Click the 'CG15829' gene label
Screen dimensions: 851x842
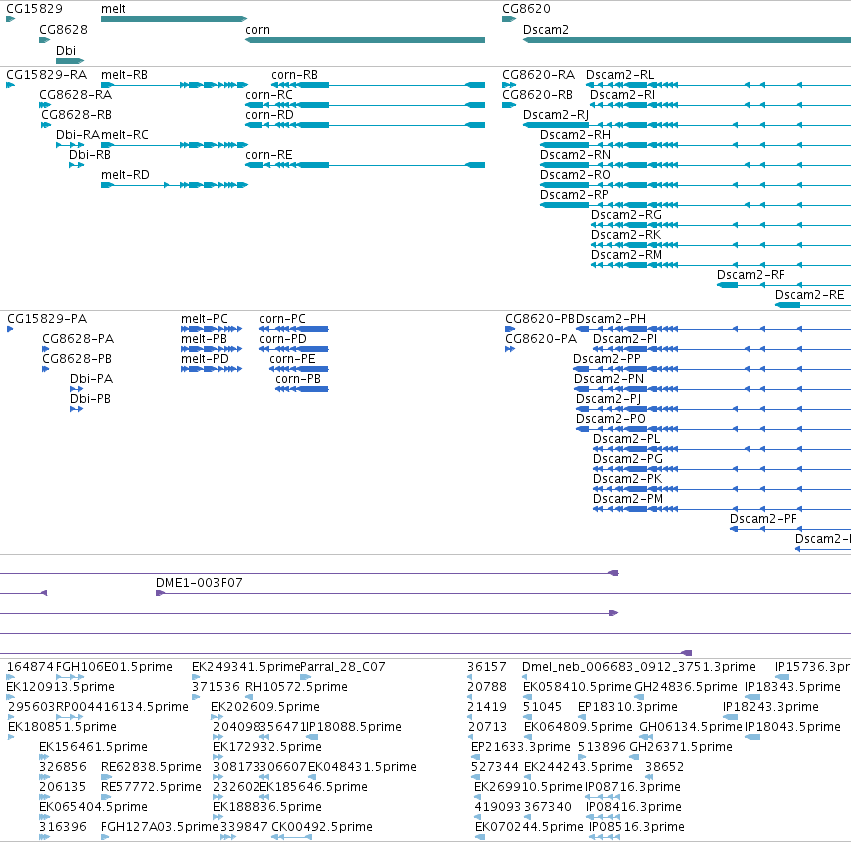tap(34, 9)
